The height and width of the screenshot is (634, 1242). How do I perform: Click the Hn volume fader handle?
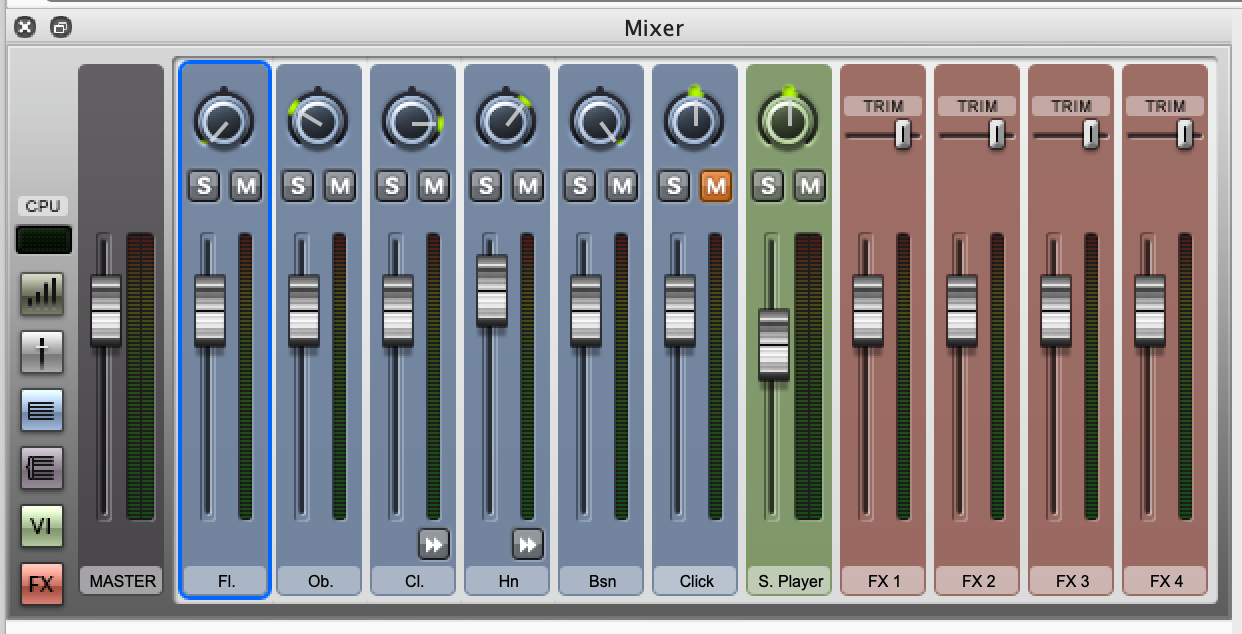point(492,290)
